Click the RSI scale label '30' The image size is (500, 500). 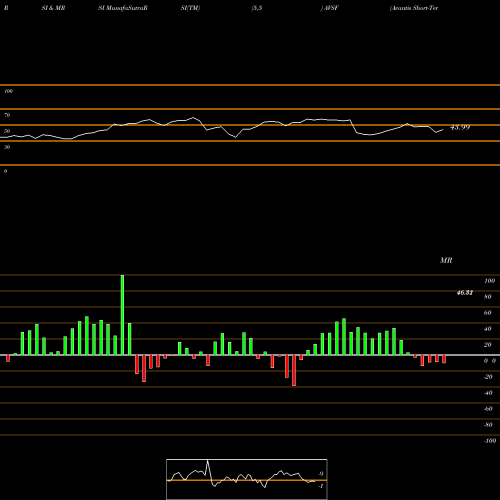coord(7,147)
